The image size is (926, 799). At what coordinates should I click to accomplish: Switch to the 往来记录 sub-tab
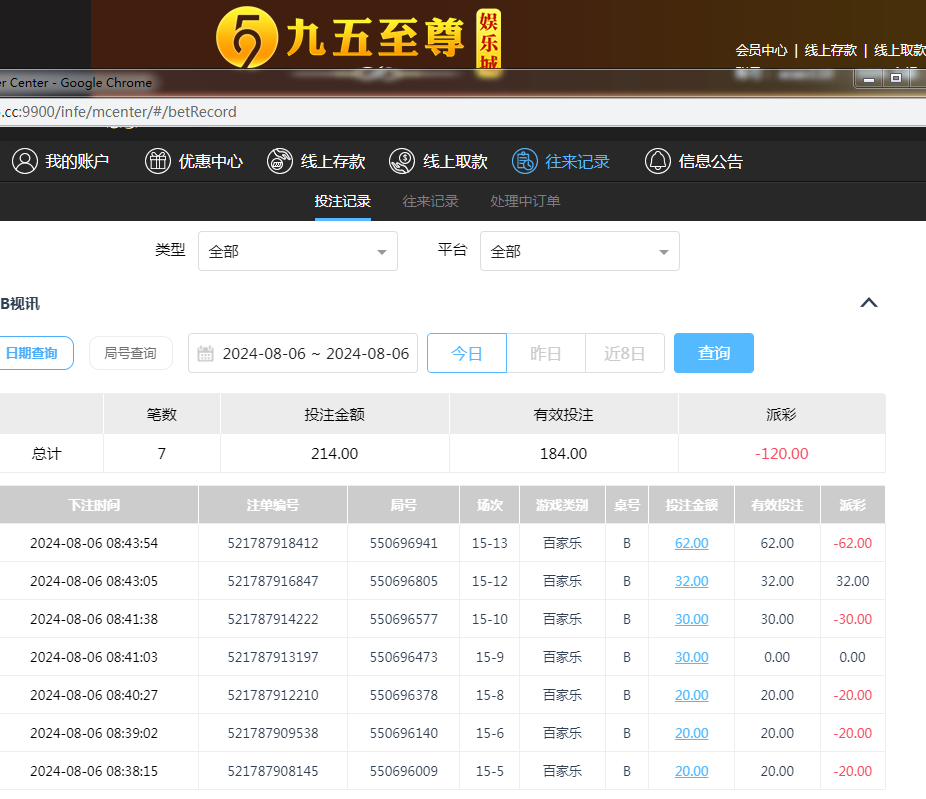(430, 201)
